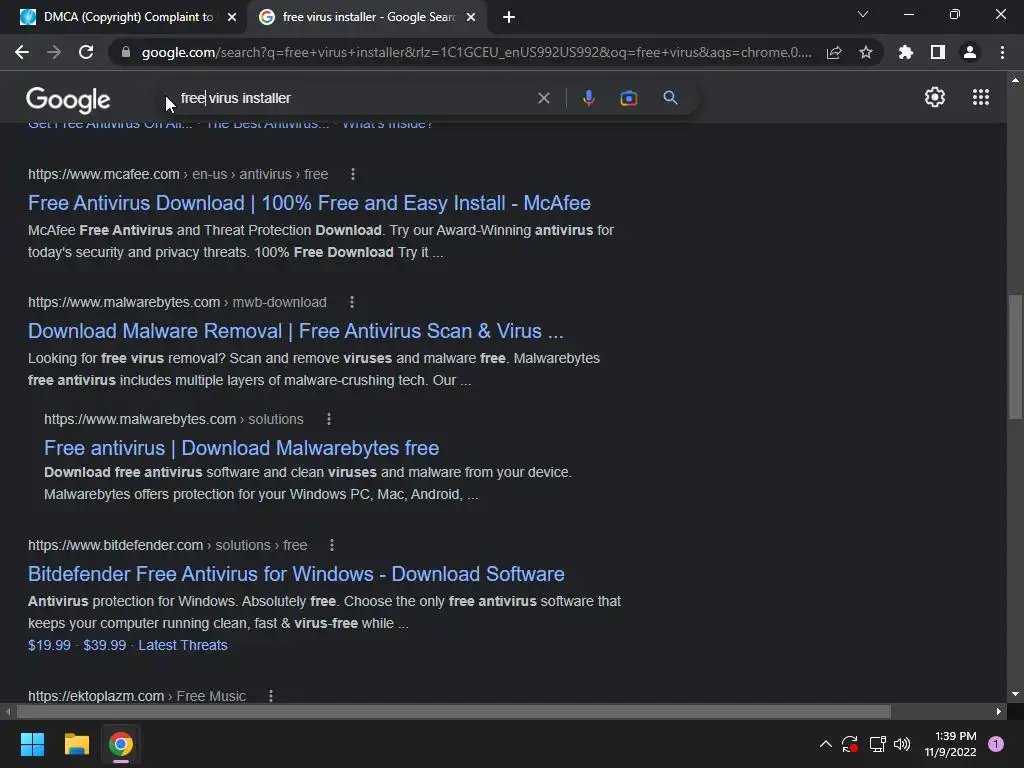Open Google quick settings gear
Screen dimensions: 1024x768
point(935,97)
